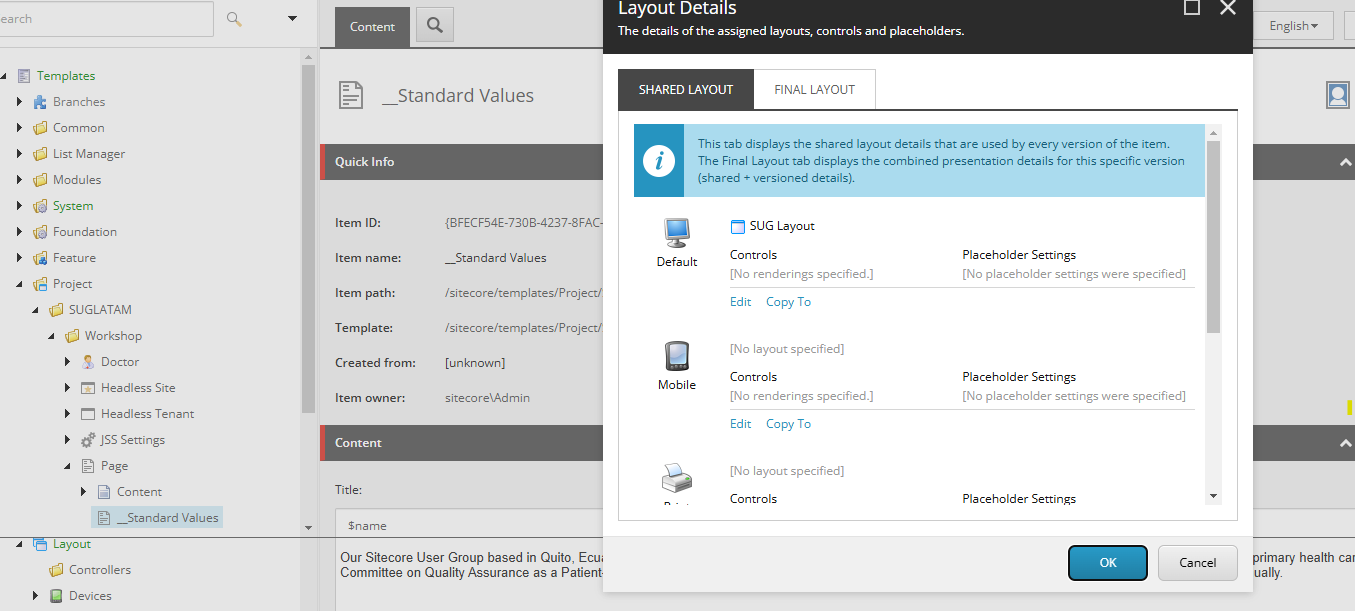The height and width of the screenshot is (611, 1355).
Task: Click the System folder icon
Action: coord(40,206)
